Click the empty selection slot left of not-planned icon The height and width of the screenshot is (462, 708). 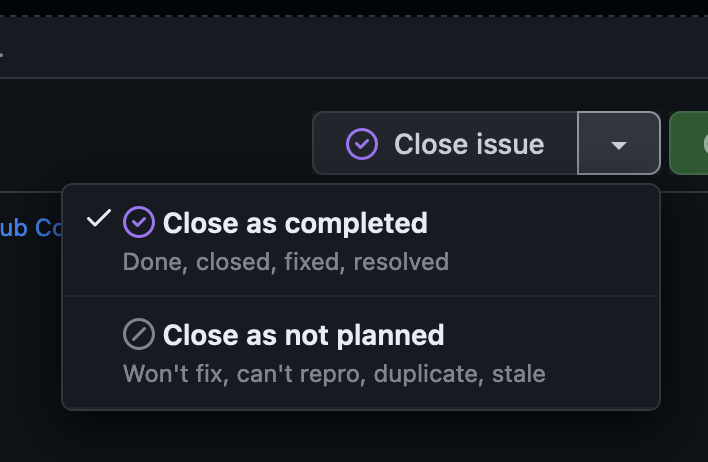99,334
